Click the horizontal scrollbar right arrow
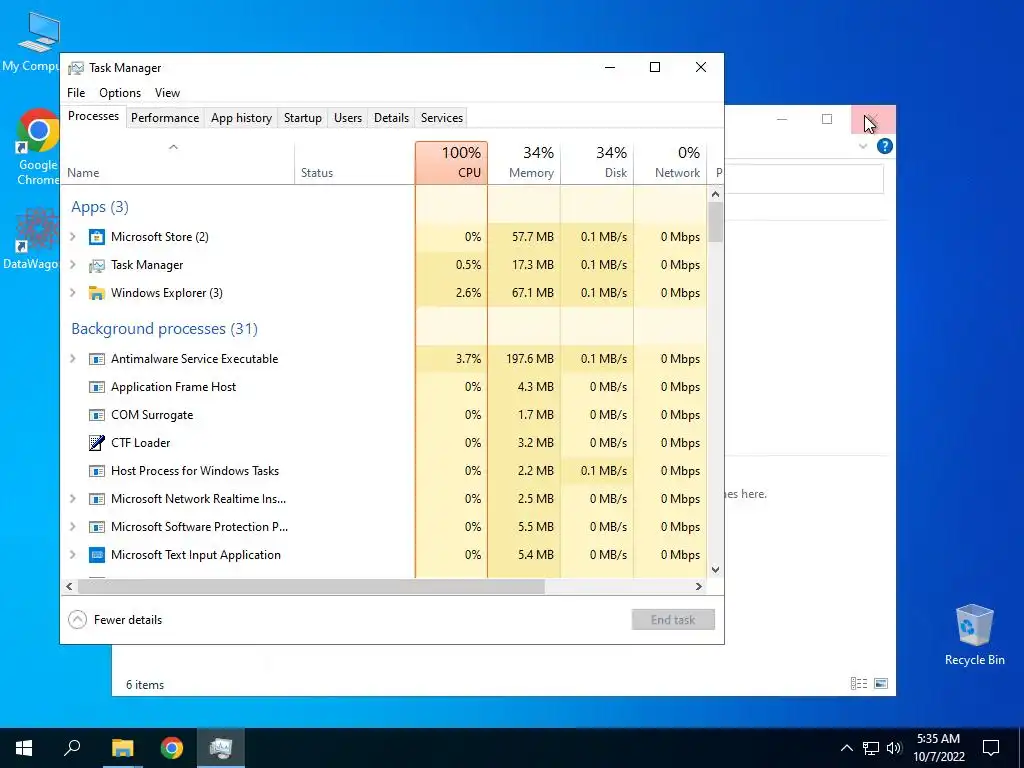Image resolution: width=1024 pixels, height=768 pixels. pos(699,586)
